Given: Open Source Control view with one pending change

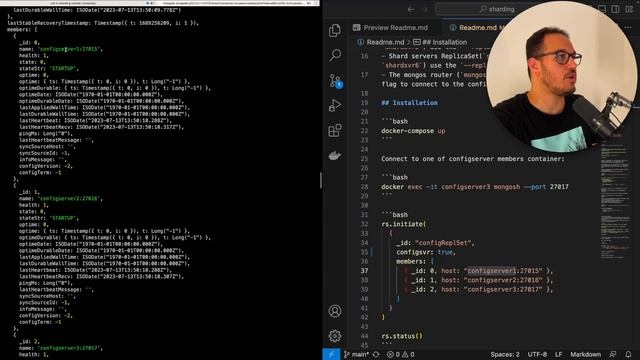Looking at the screenshot, I should (x=336, y=80).
